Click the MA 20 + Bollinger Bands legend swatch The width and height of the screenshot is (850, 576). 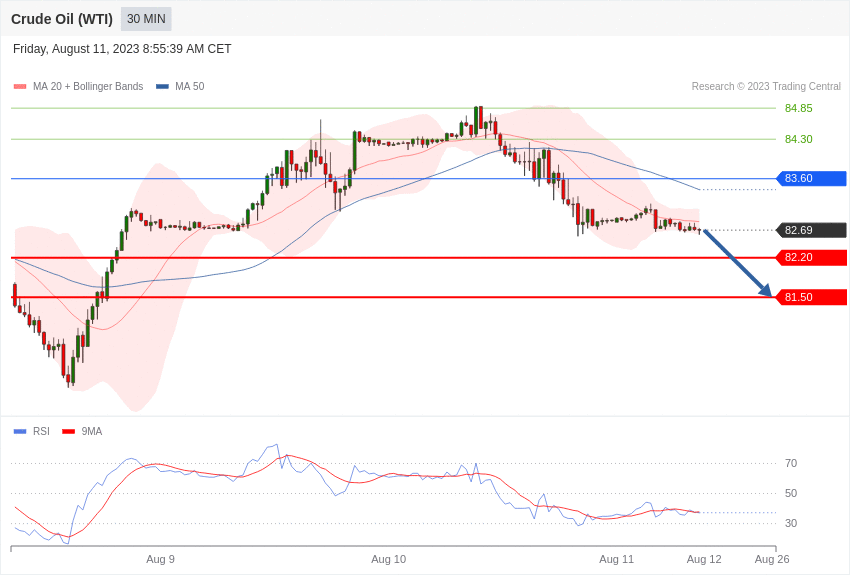pyautogui.click(x=20, y=86)
